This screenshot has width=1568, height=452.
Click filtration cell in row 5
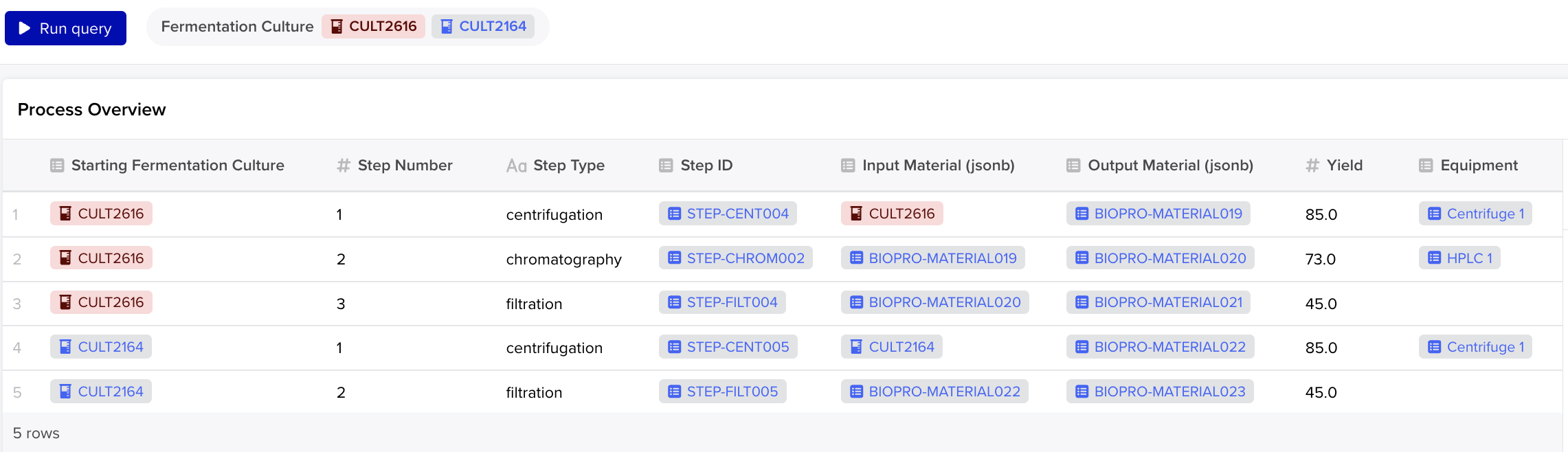[x=534, y=392]
